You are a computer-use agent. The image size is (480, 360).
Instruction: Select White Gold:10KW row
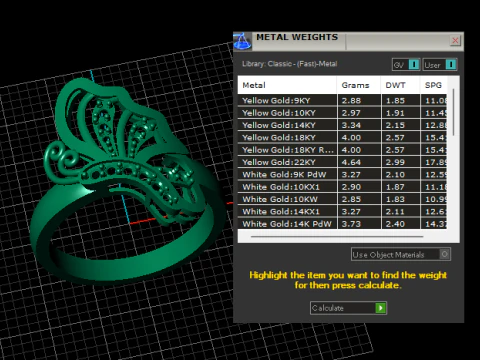[342, 199]
